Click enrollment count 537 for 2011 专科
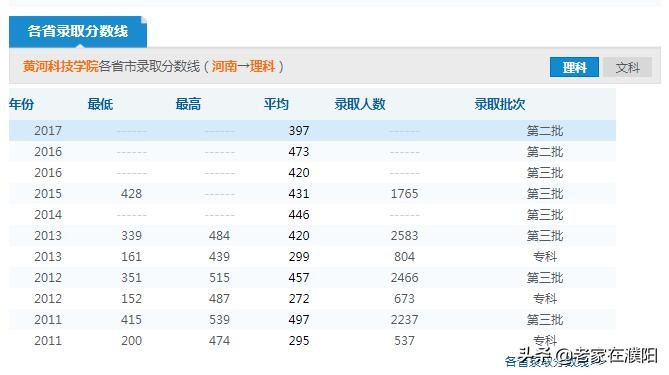Viewport: 669px width, 375px height. pos(404,340)
